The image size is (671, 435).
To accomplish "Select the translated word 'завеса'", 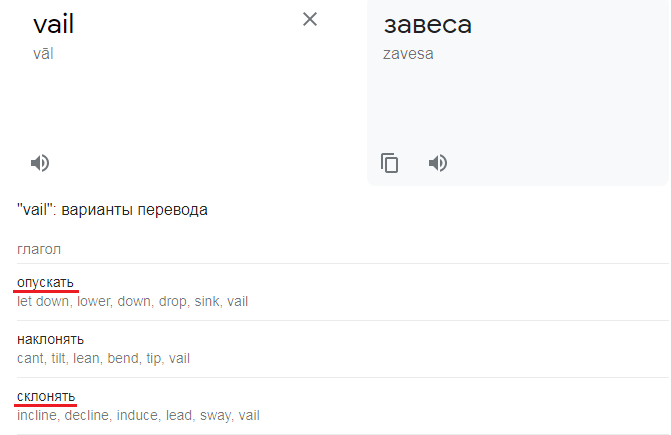I will tap(428, 24).
